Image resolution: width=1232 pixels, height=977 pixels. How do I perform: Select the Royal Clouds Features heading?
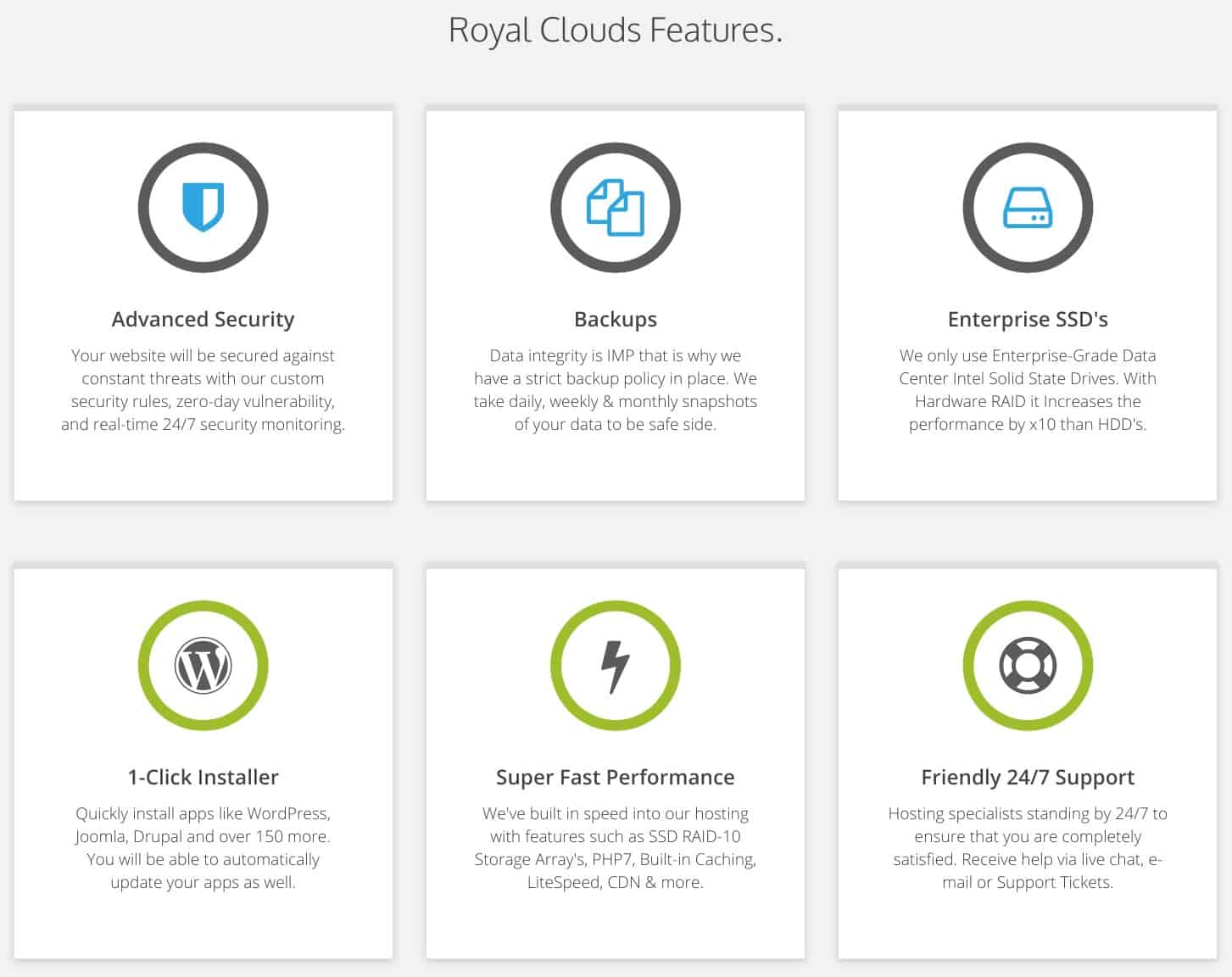tap(616, 31)
